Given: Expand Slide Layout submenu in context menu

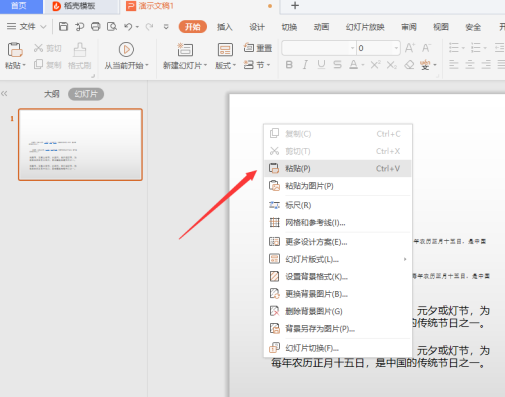Looking at the screenshot, I should [x=337, y=259].
